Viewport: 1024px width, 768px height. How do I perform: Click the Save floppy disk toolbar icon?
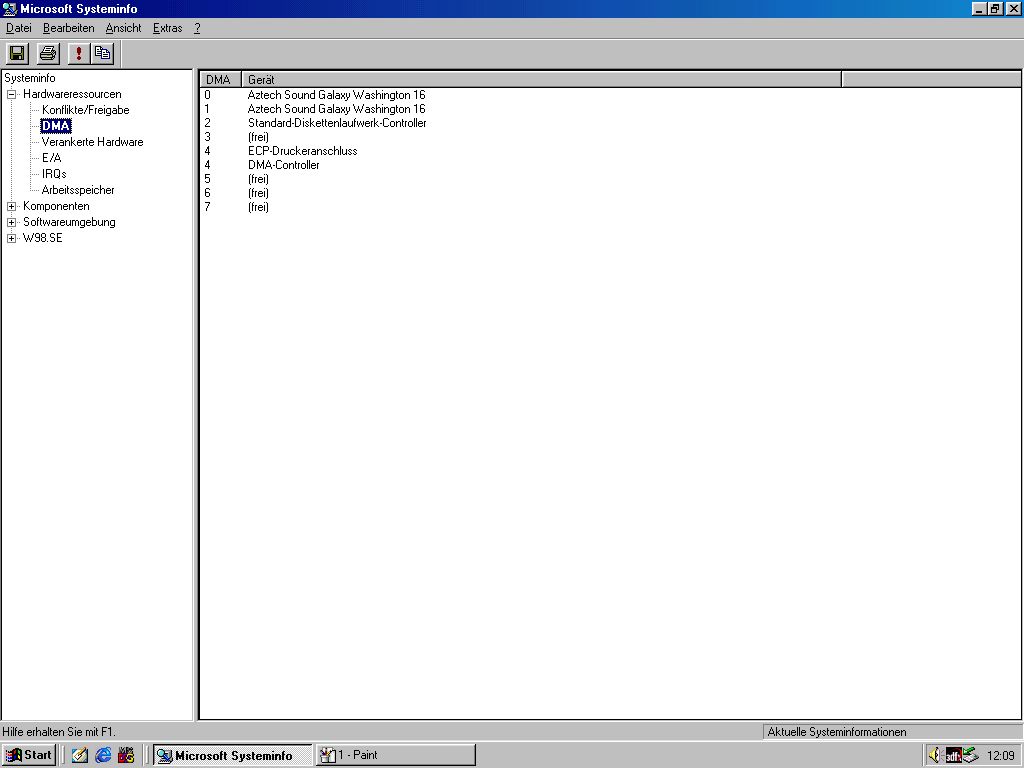coord(17,54)
